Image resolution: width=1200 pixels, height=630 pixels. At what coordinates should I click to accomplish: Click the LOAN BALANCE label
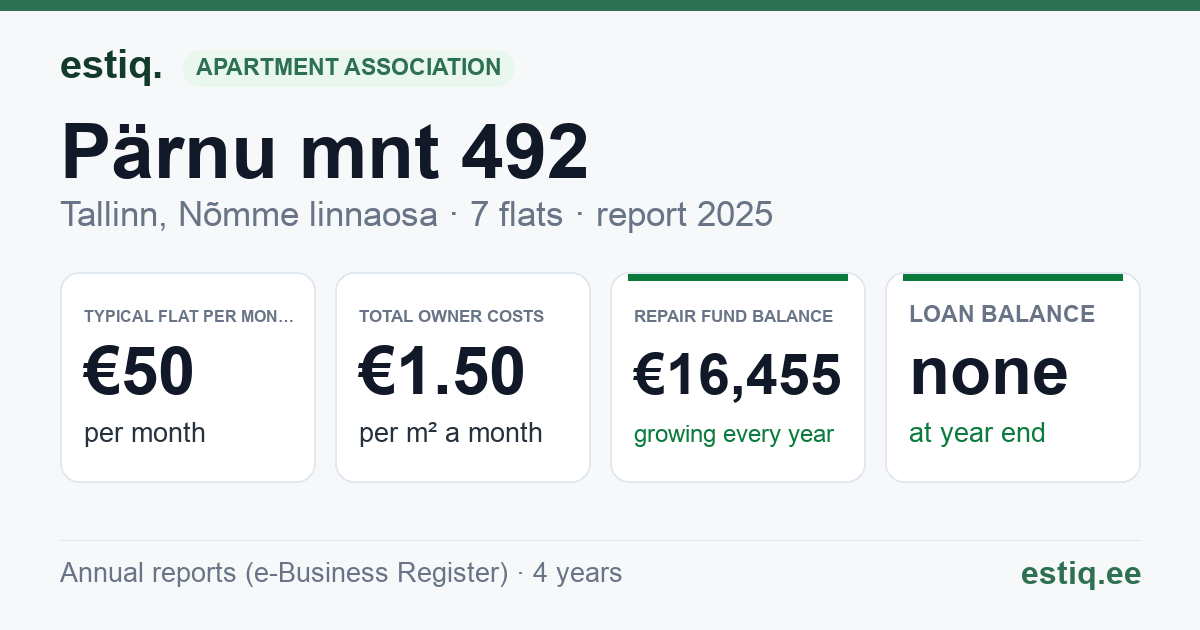click(x=1002, y=314)
